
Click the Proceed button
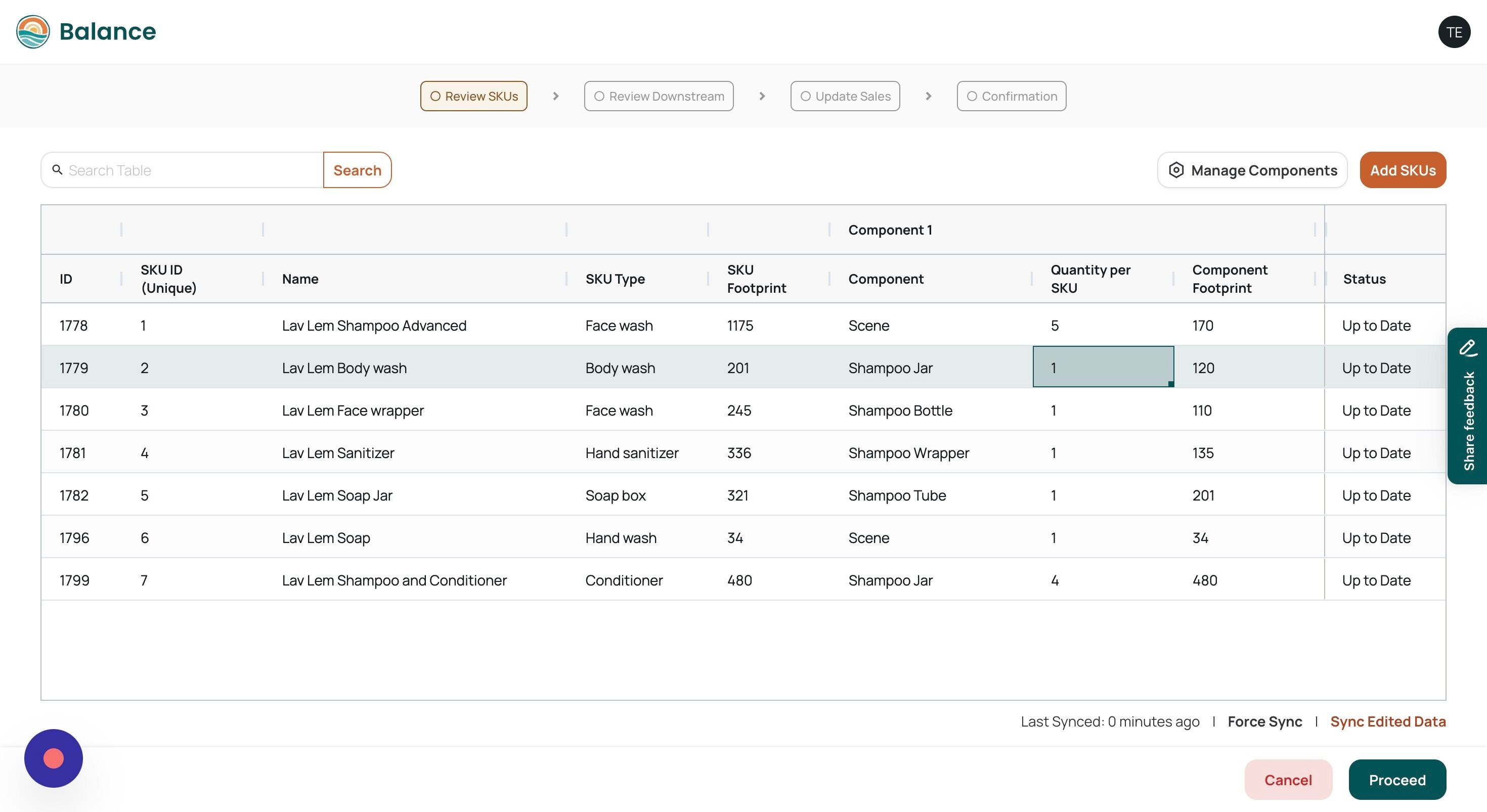[x=1397, y=780]
